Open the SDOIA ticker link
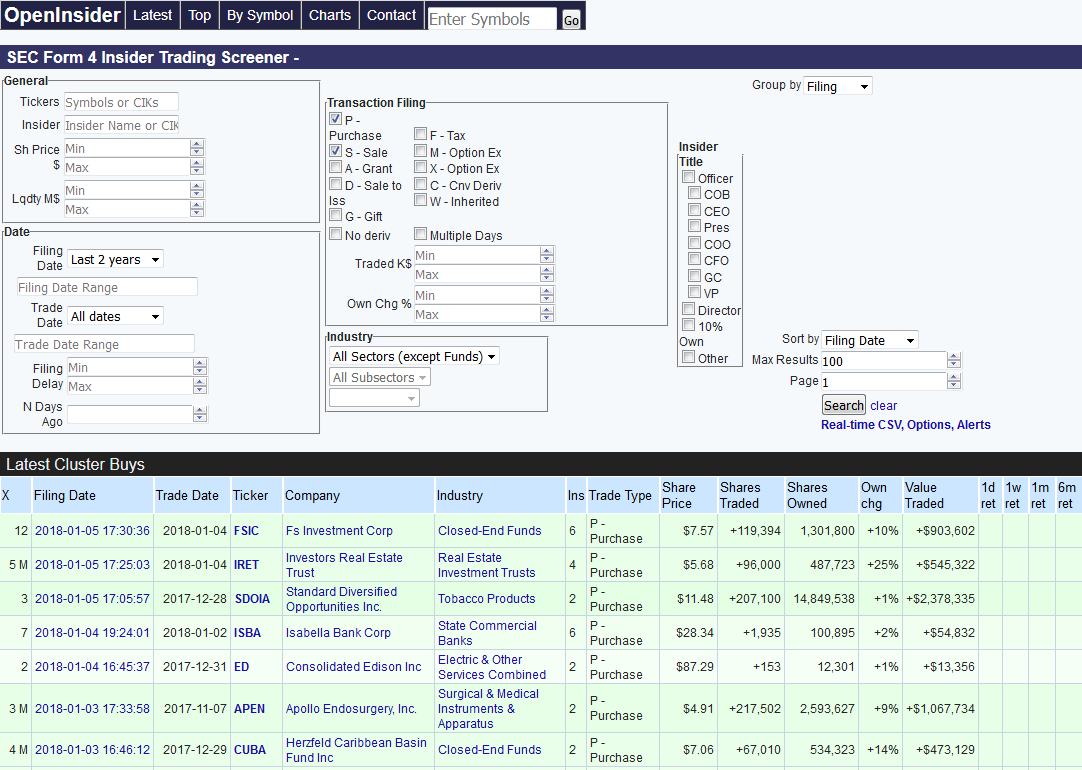 pos(252,598)
